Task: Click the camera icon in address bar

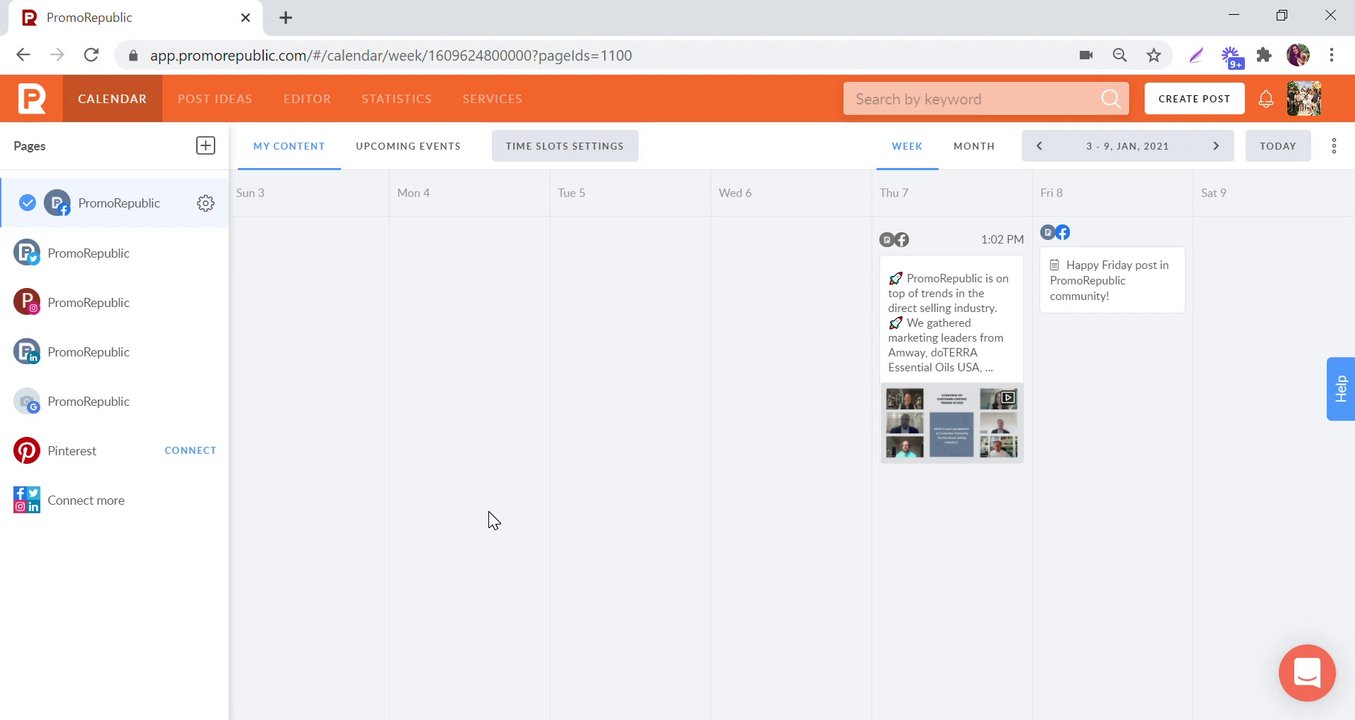Action: click(x=1086, y=55)
